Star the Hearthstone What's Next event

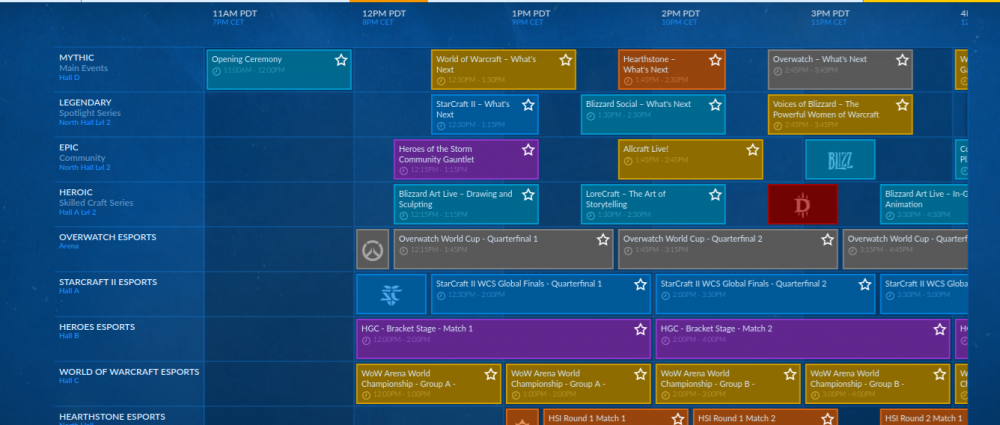(x=715, y=60)
